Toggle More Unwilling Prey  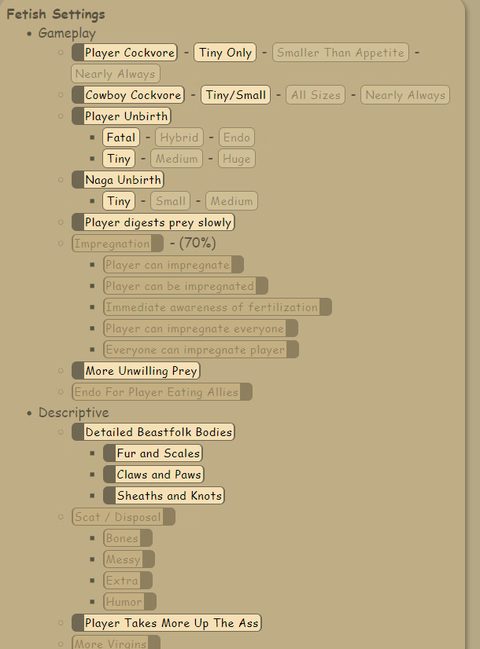click(136, 371)
